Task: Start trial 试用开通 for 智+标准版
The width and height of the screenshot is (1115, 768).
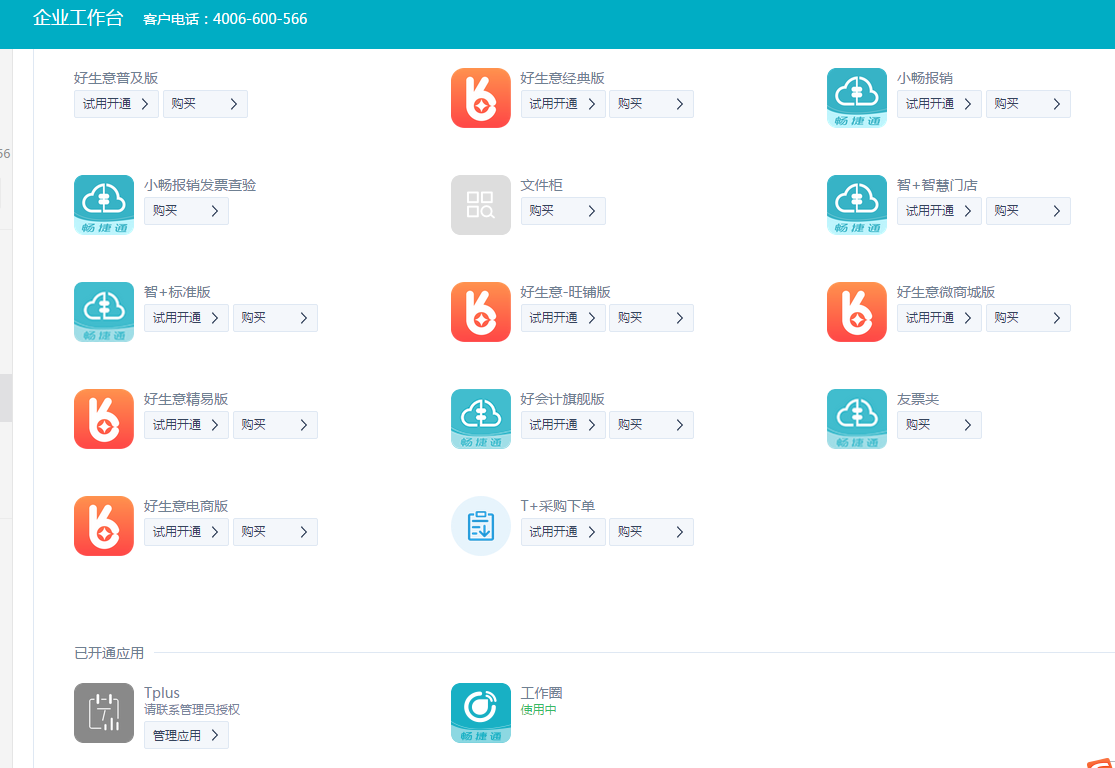Action: click(x=186, y=318)
